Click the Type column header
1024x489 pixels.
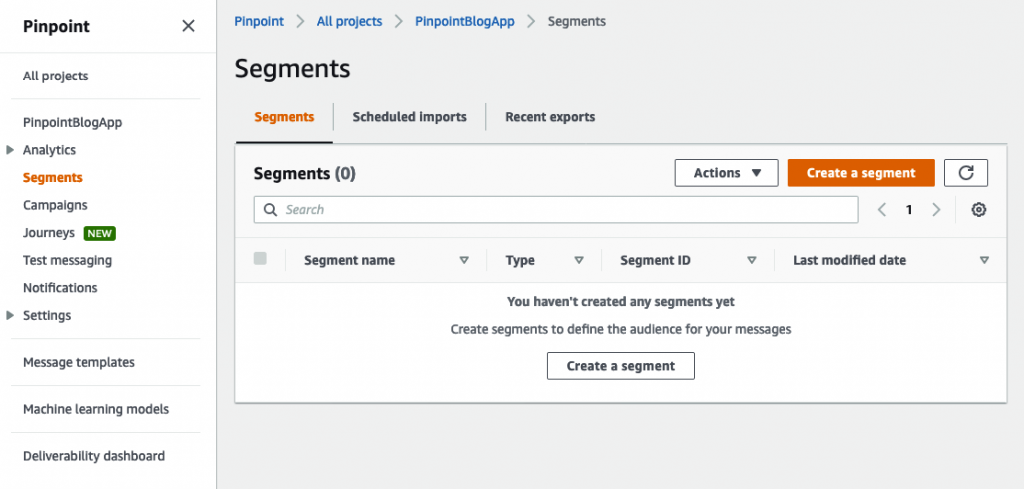tap(520, 260)
